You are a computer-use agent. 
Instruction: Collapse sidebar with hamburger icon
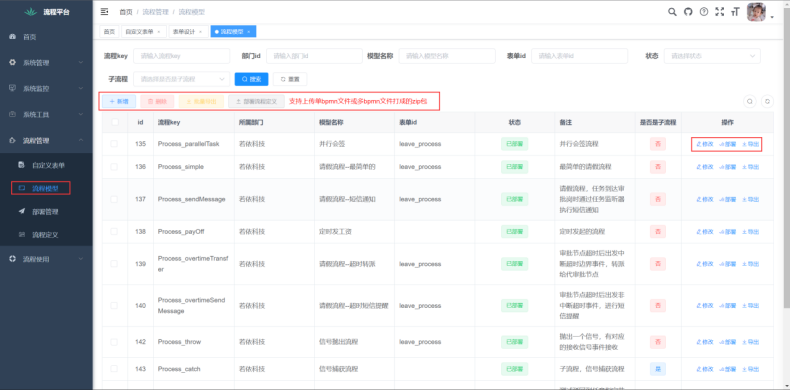point(104,12)
